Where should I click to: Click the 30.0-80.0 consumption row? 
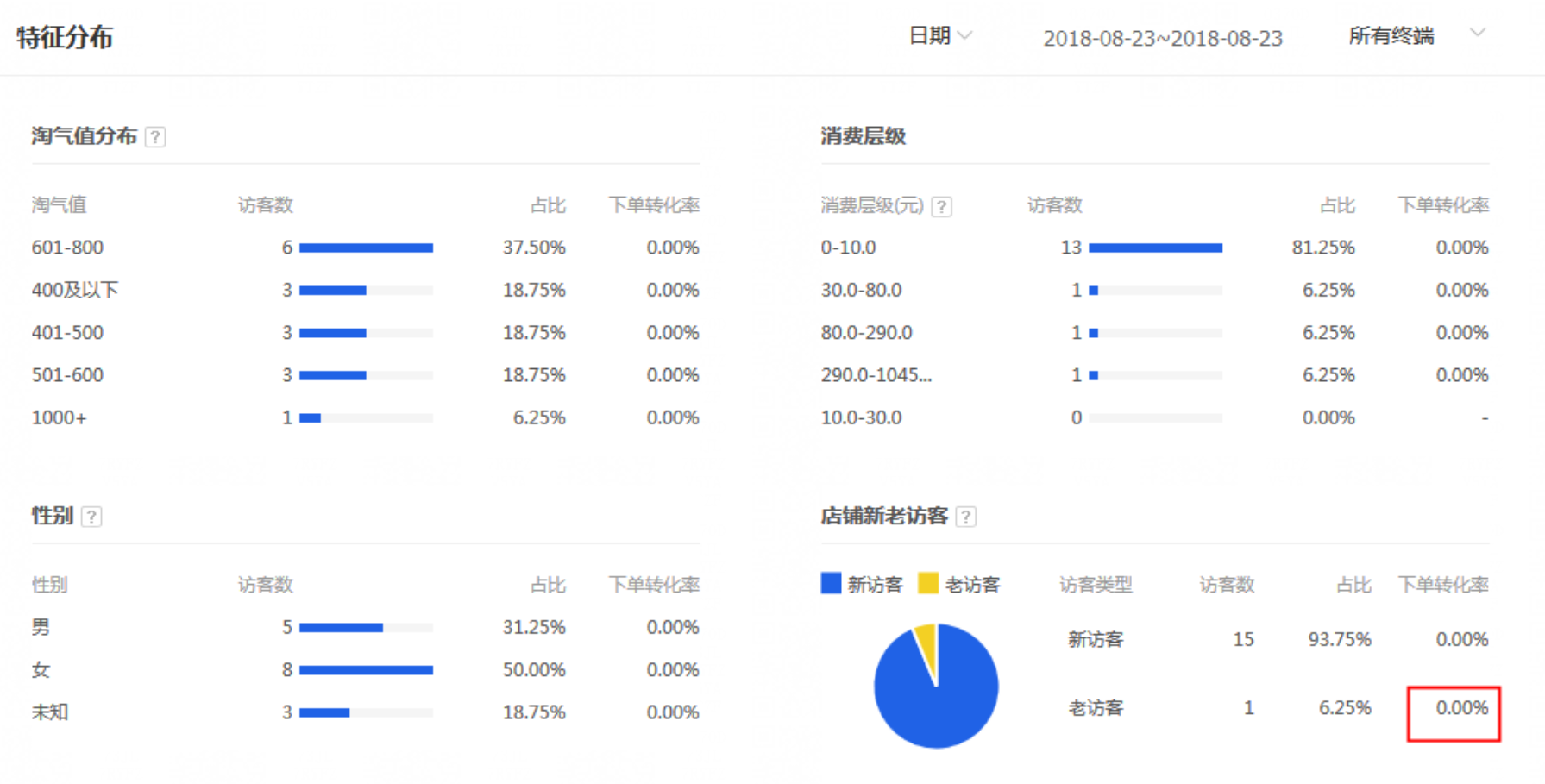1154,291
